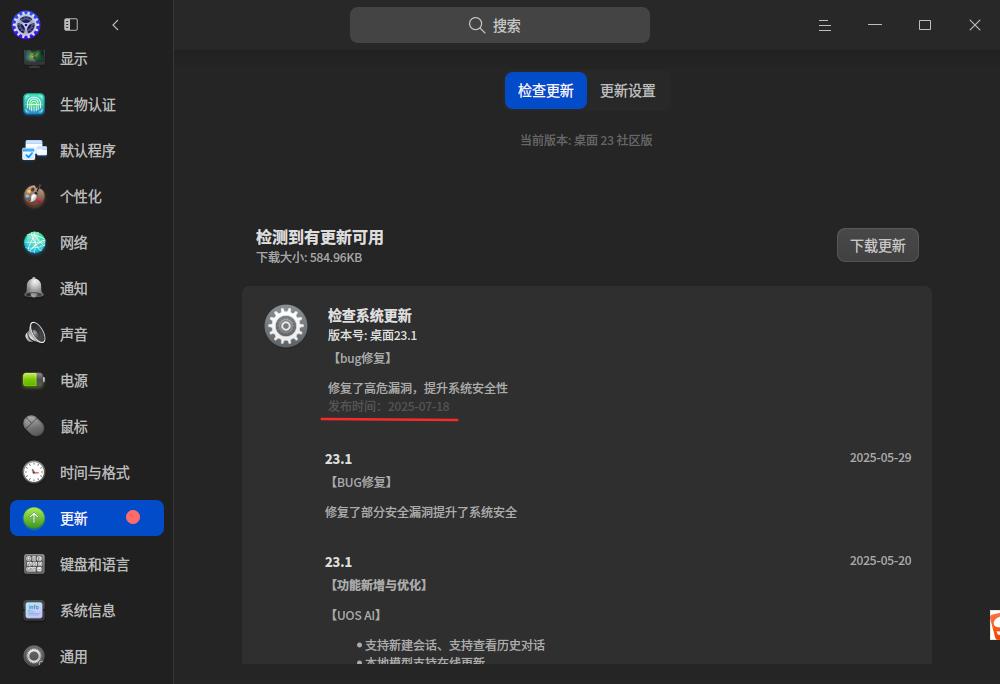
Task: Select 鼠标 in the sidebar
Action: coord(87,426)
